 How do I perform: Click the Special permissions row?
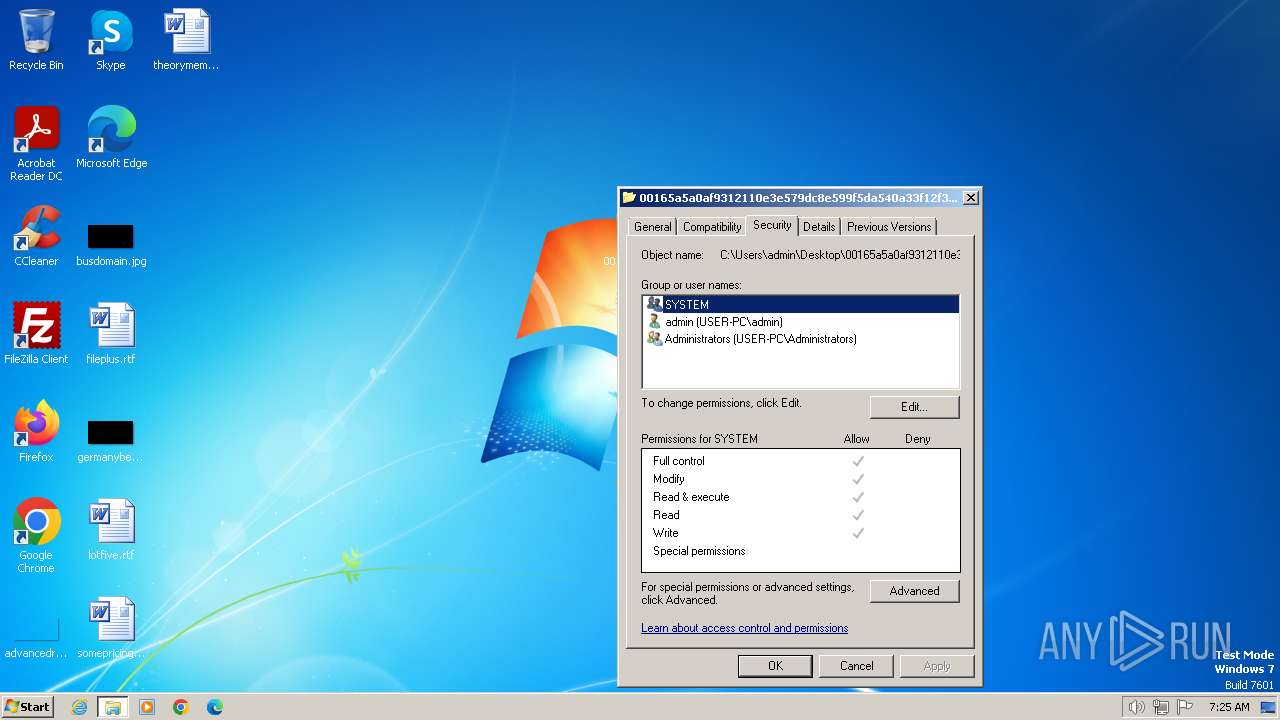pyautogui.click(x=800, y=551)
